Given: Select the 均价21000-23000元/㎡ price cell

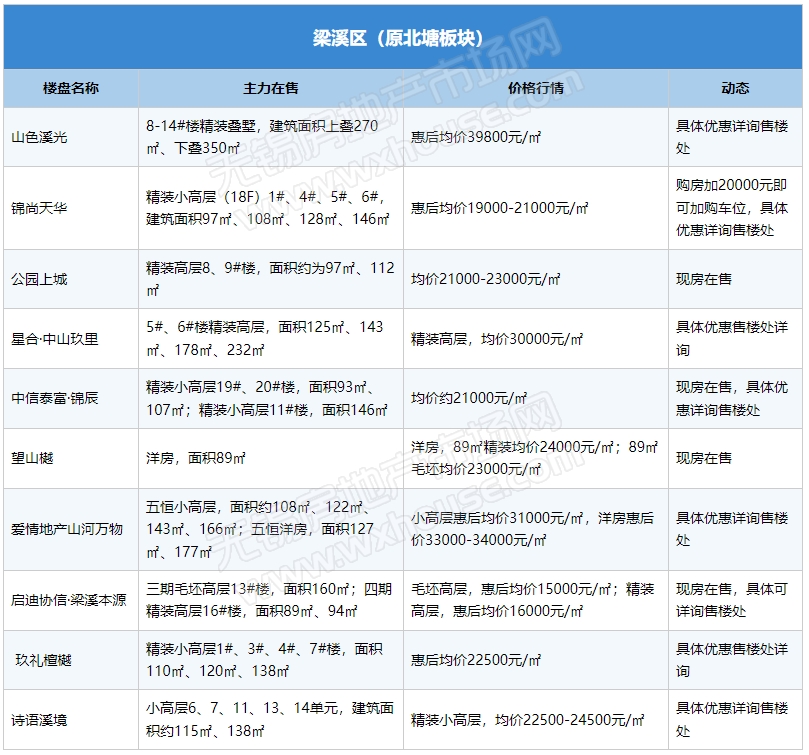Looking at the screenshot, I should (x=486, y=279).
